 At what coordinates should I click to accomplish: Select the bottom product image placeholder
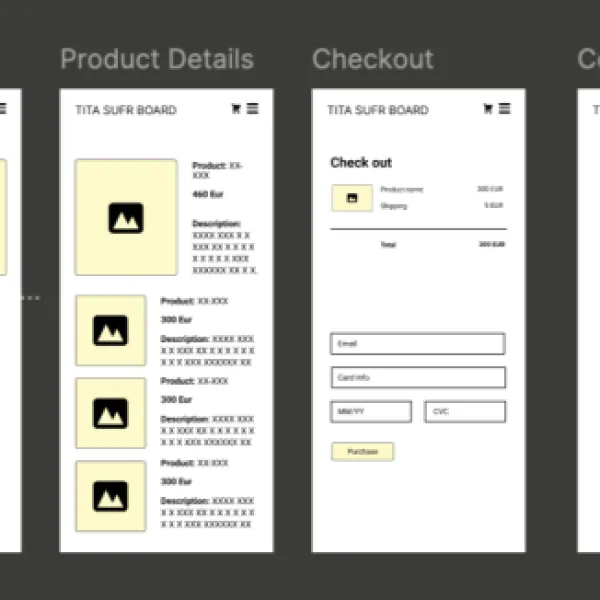(111, 496)
